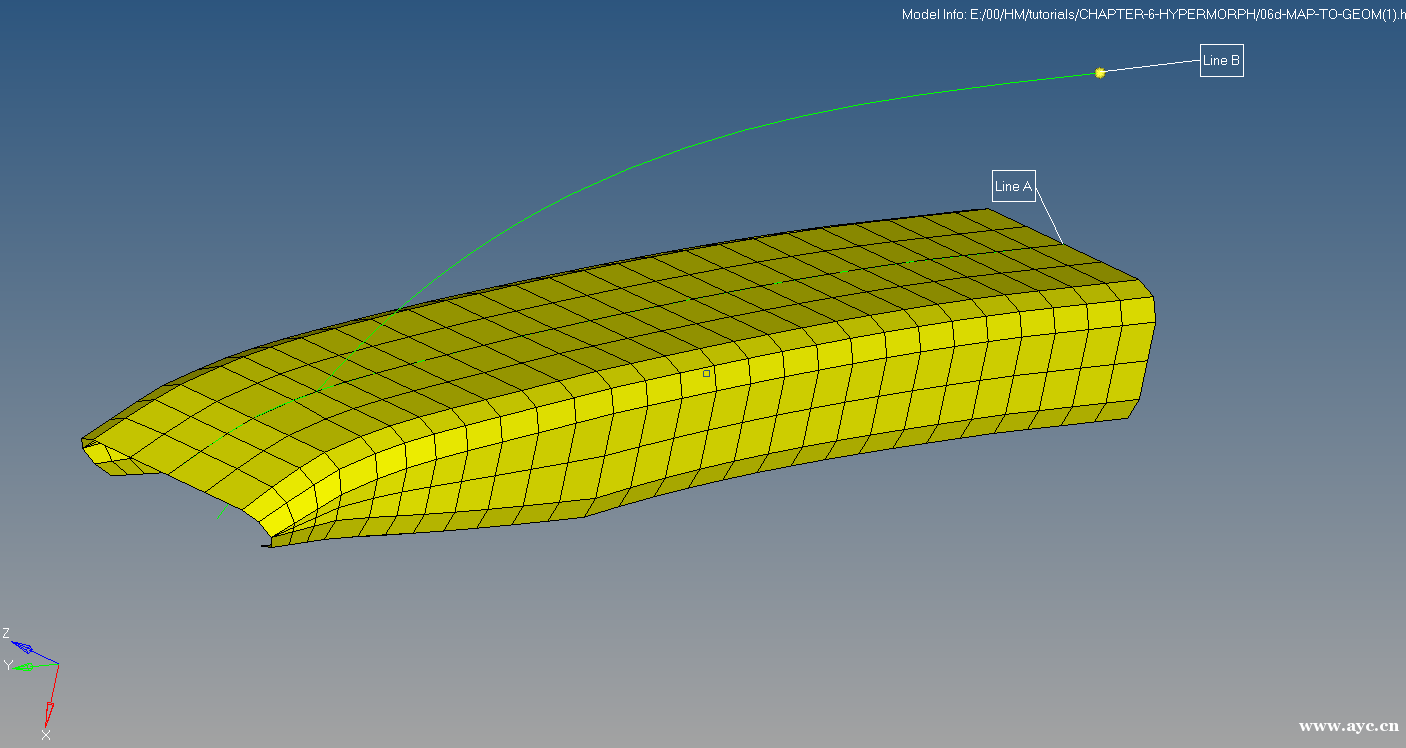Open the www.ayc.cn watermark link
This screenshot has width=1406, height=748.
(1348, 726)
